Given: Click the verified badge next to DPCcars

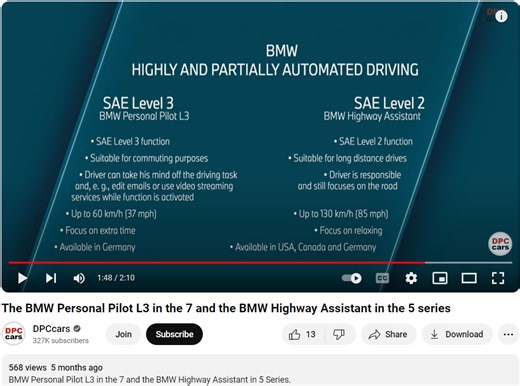Looking at the screenshot, I should pyautogui.click(x=77, y=329).
